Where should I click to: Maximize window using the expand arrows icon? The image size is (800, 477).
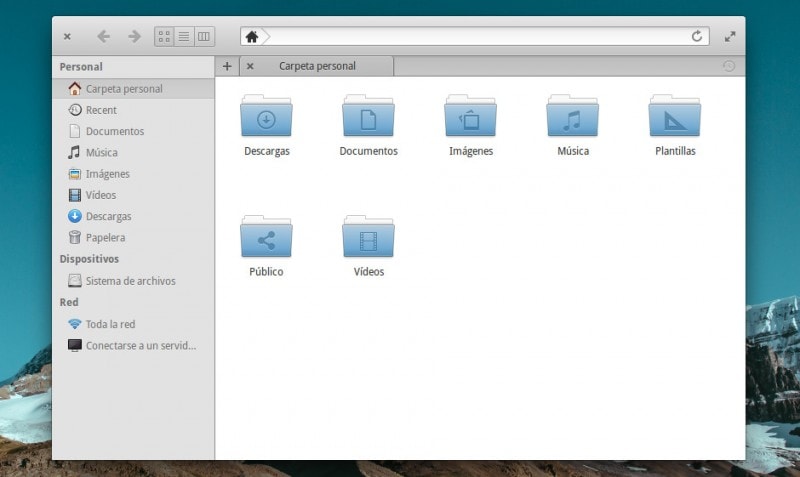click(730, 37)
